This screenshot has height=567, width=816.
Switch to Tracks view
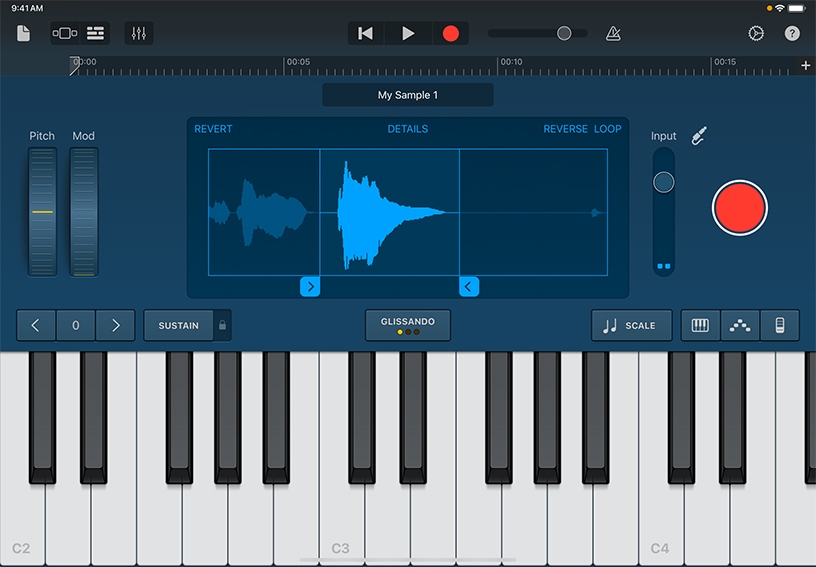point(95,33)
